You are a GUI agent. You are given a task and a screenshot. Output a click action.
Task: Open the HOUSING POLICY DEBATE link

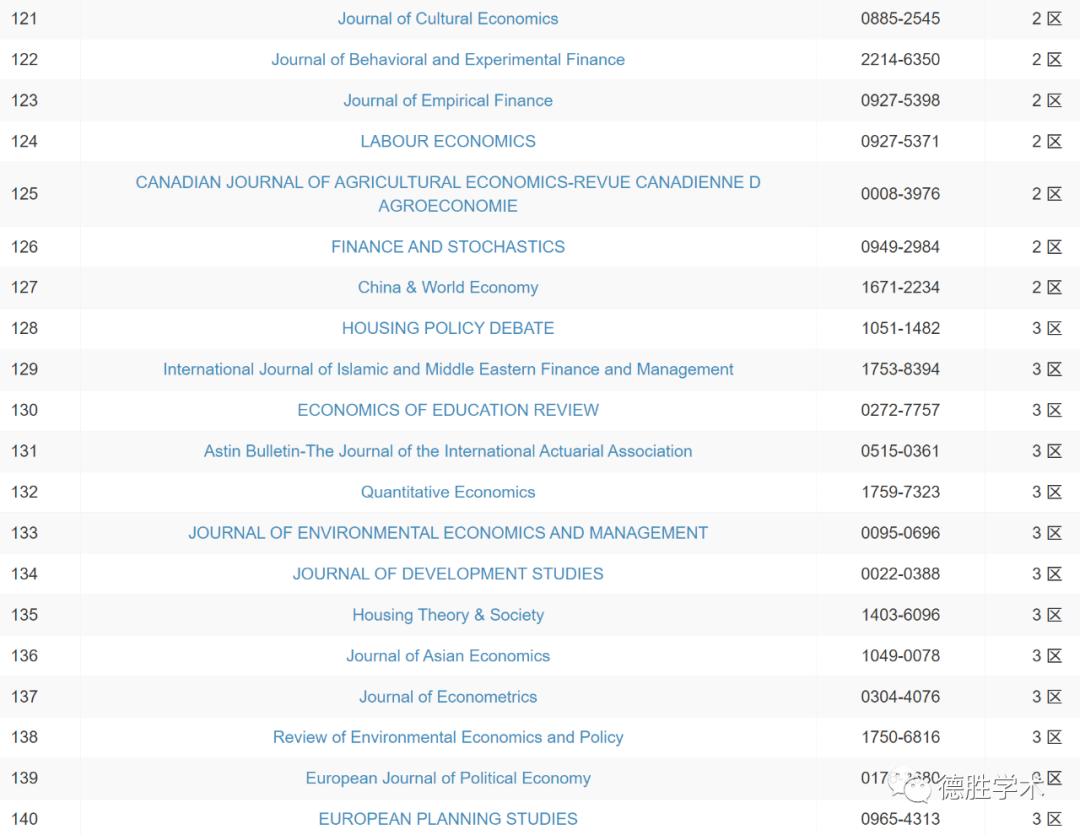pyautogui.click(x=448, y=328)
